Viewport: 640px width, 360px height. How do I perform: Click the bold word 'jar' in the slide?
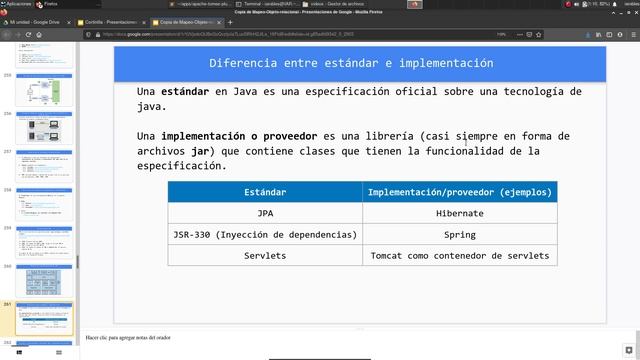200,151
